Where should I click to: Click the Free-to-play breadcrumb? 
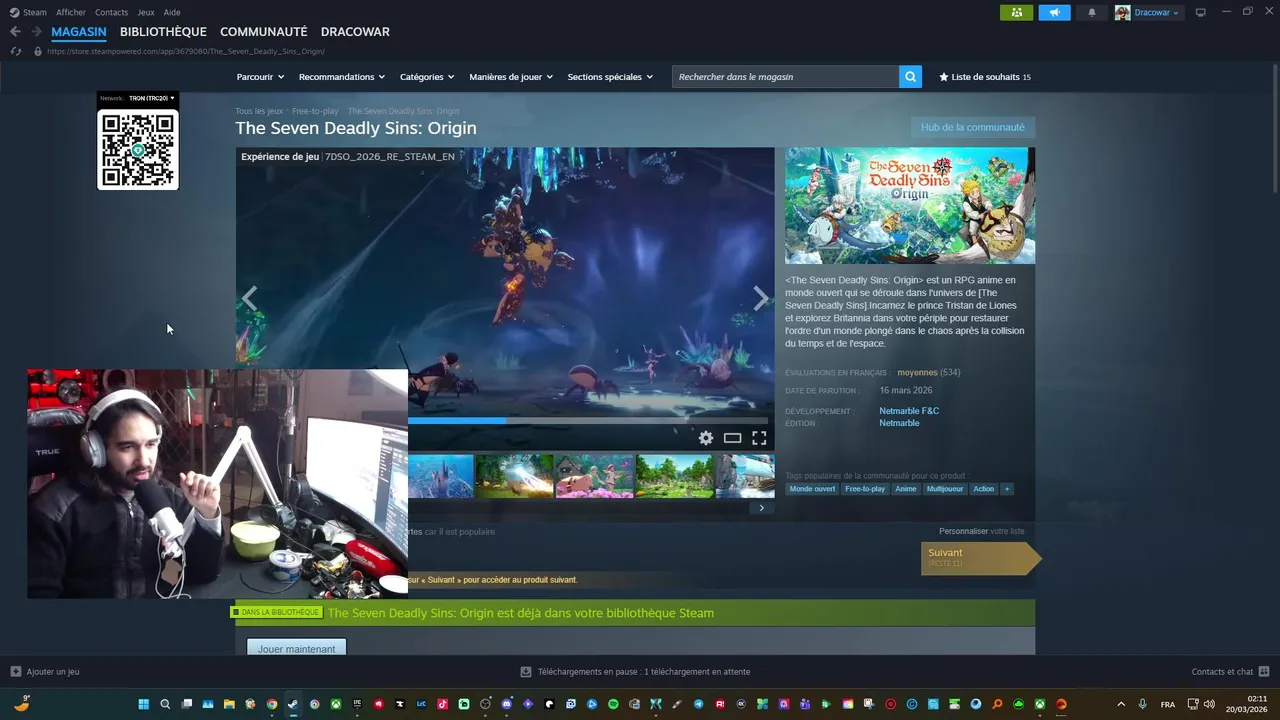click(315, 111)
